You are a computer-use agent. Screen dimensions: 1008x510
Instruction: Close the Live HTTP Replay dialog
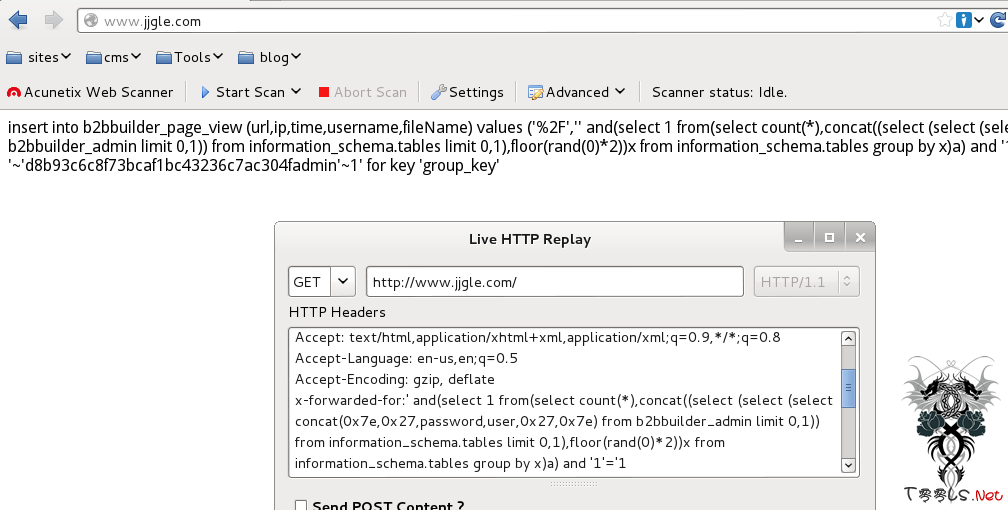pyautogui.click(x=860, y=238)
